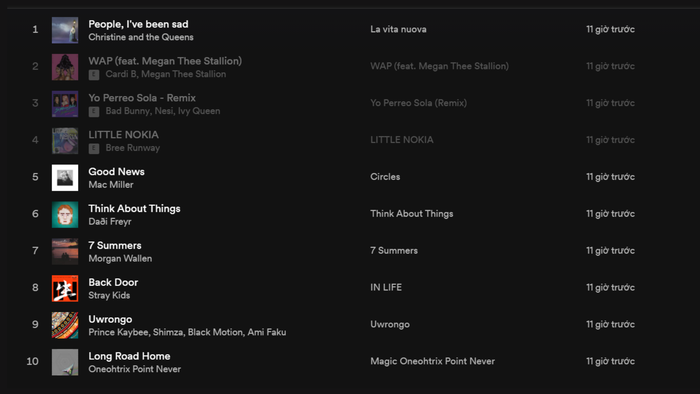This screenshot has height=394, width=700.
Task: Click the LITTLE NOKIA cover thumbnail
Action: 65,141
